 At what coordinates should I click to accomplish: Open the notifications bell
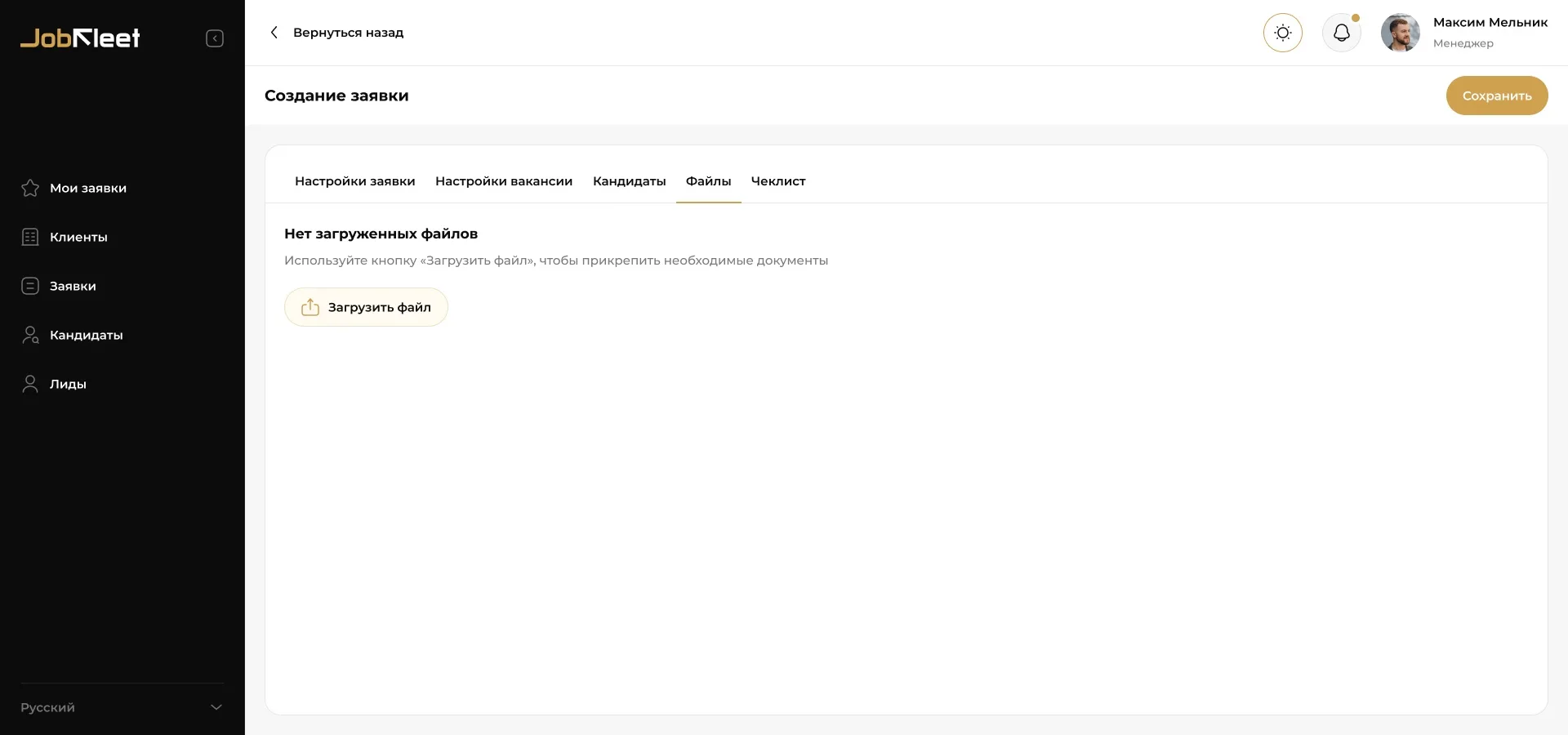click(x=1341, y=33)
